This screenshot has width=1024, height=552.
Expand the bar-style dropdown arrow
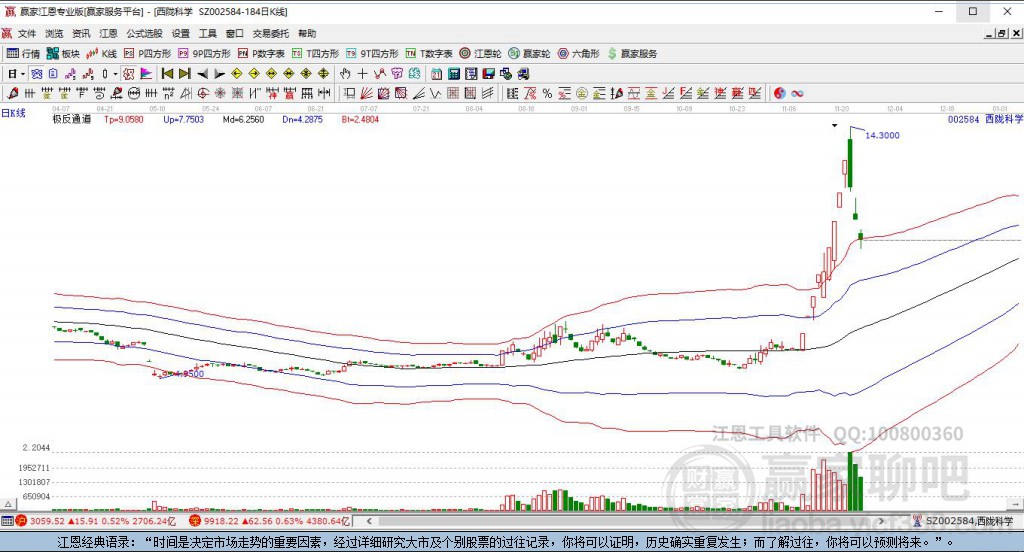click(116, 74)
